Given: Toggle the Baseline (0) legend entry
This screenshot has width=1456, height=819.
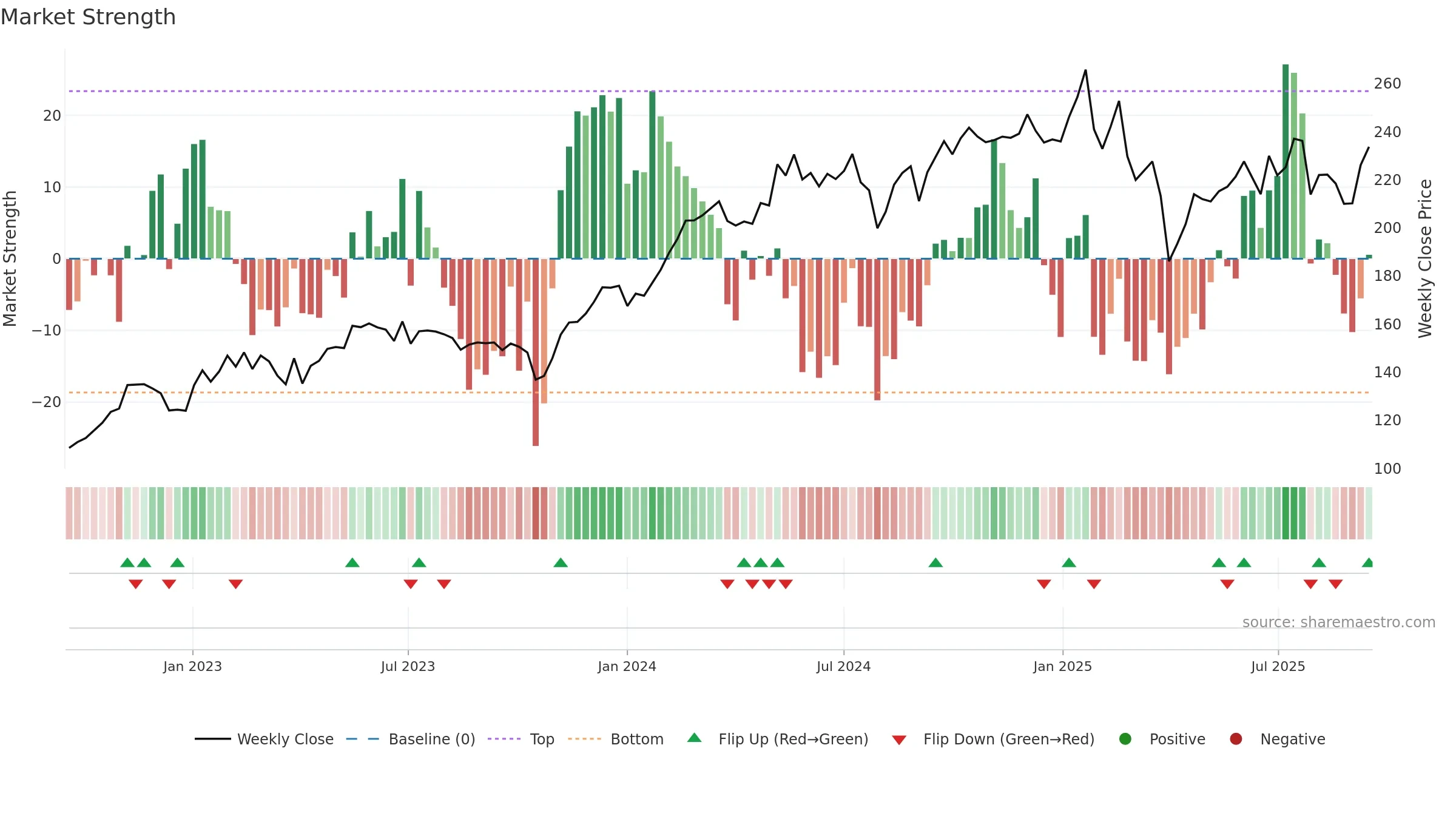Looking at the screenshot, I should pos(411,739).
